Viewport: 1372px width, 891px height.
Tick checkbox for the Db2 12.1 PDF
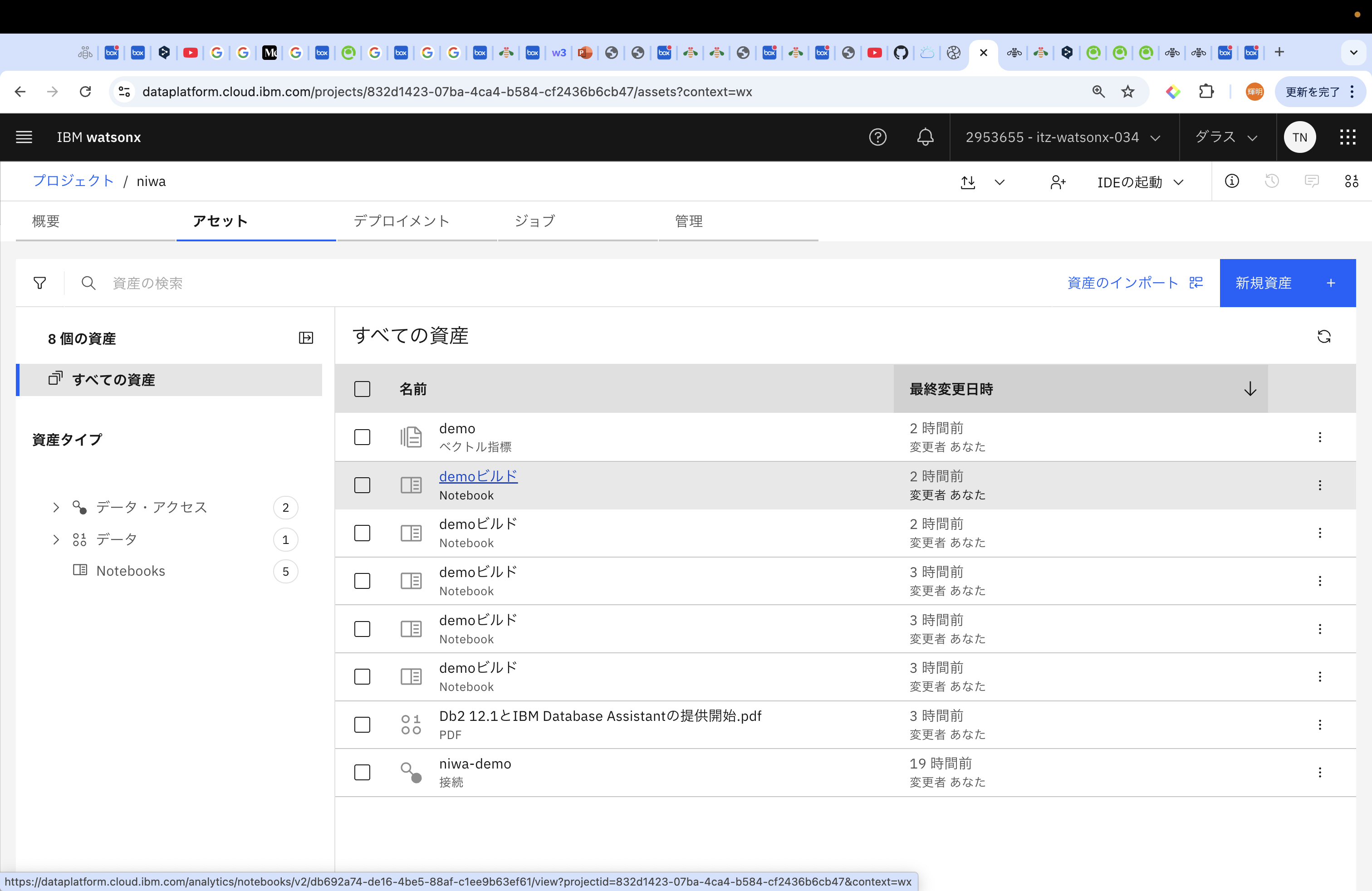pyautogui.click(x=362, y=725)
